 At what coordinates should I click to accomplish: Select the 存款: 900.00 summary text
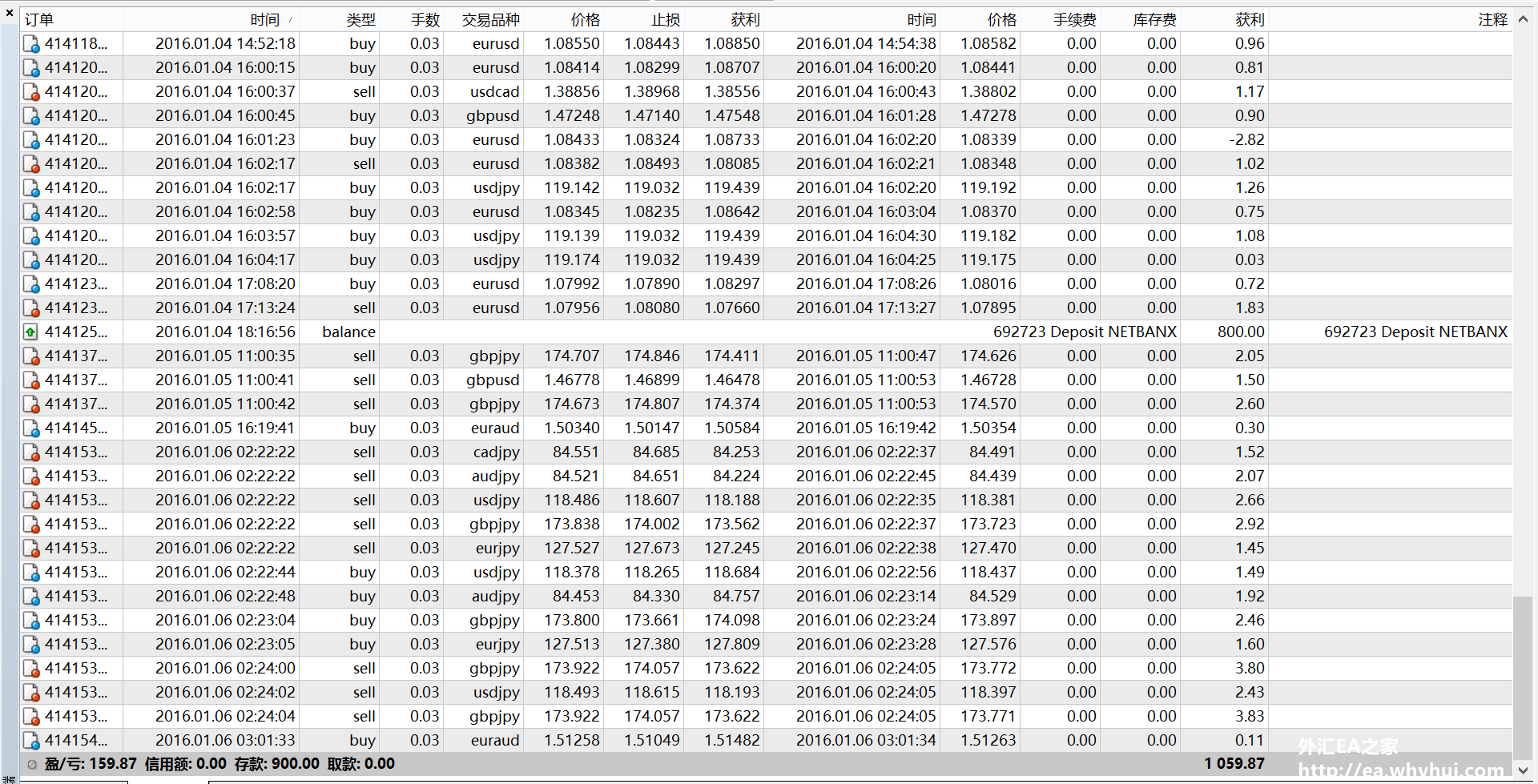pos(277,764)
